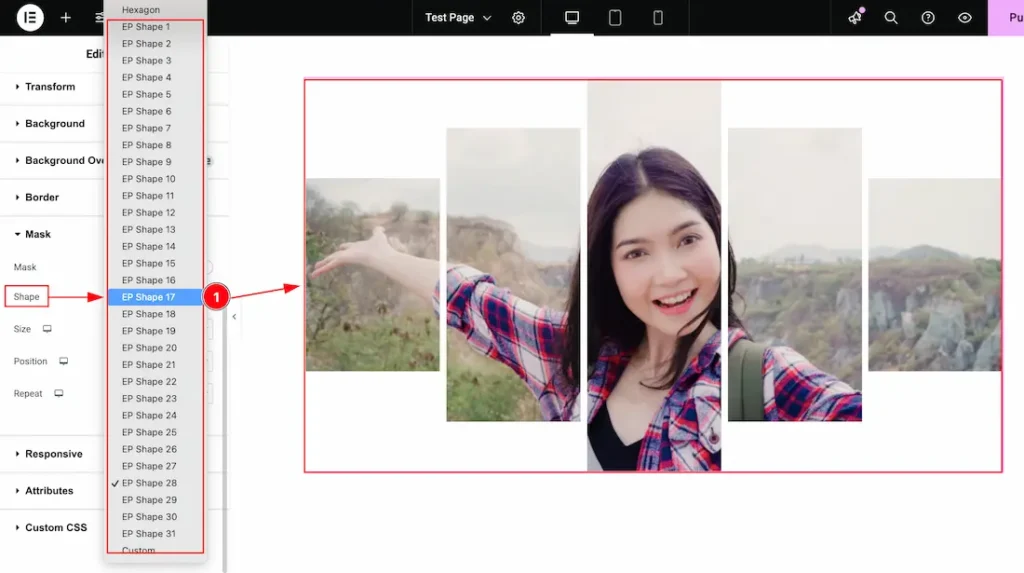Expand the Custom CSS section

[55, 527]
